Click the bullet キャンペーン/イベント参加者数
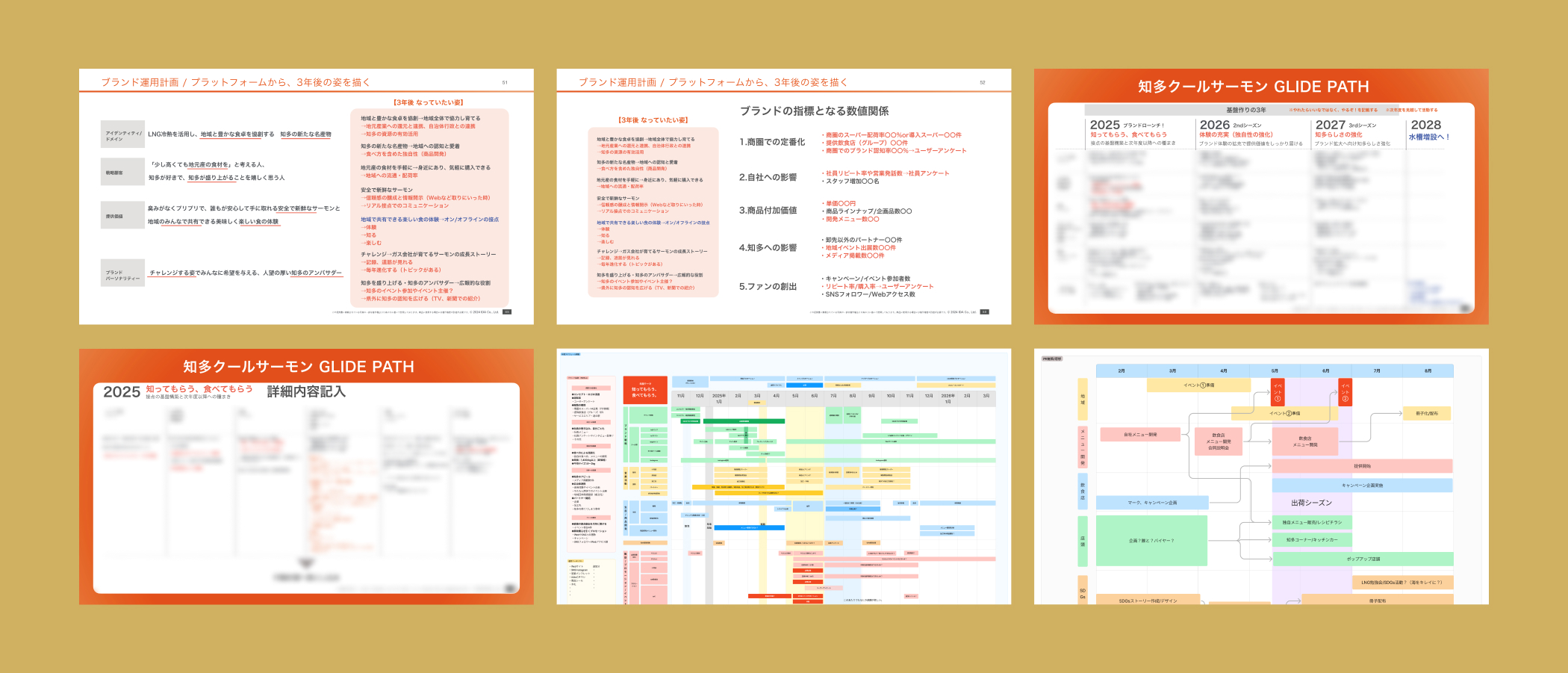This screenshot has width=1568, height=673. [x=866, y=279]
